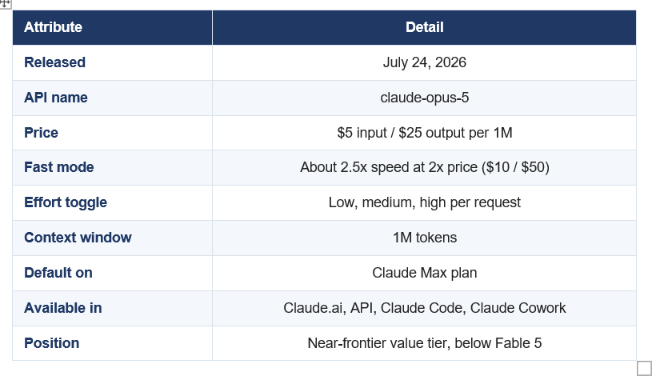Screen dimensions: 660x385
Task: Click the $5 input / $25 output cell
Action: 424,133
